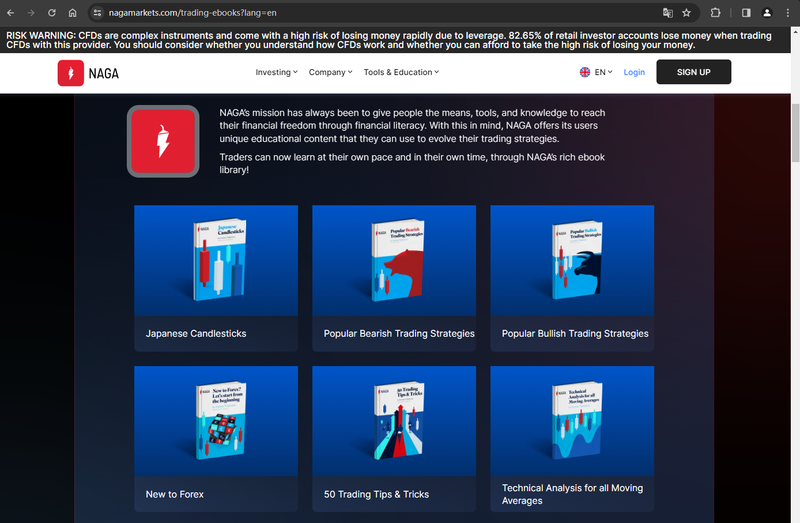This screenshot has height=523, width=800.
Task: Open the Popular Bullish Trading Strategies cover
Action: [x=572, y=261]
